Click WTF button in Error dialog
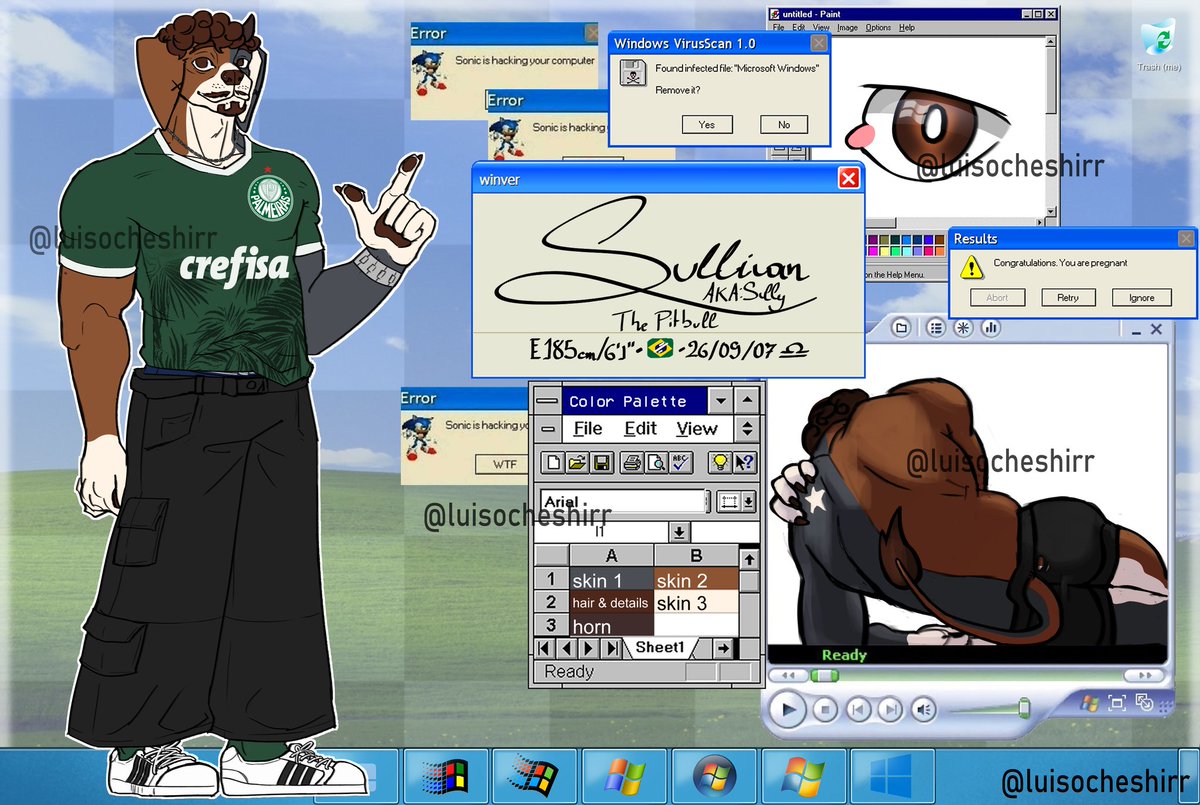This screenshot has height=805, width=1200. 504,464
